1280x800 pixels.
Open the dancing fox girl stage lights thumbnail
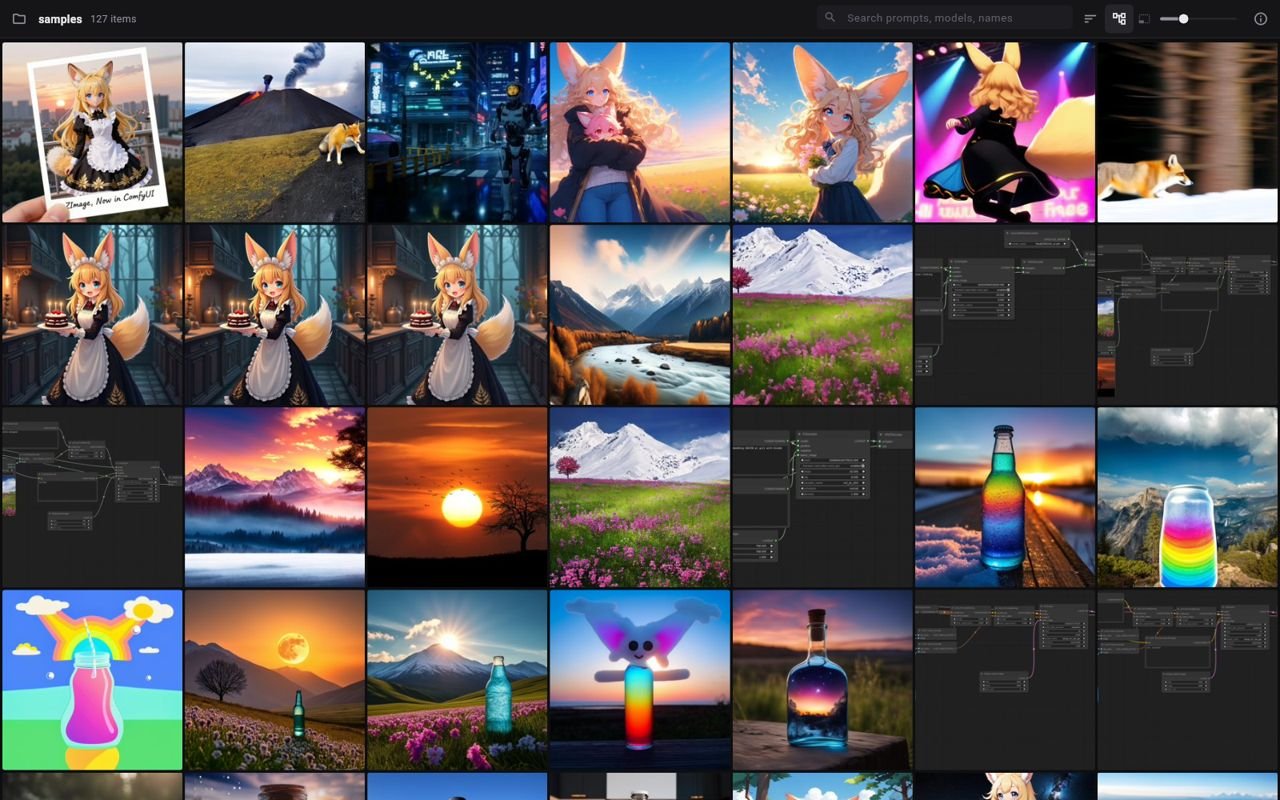pyautogui.click(x=1005, y=132)
